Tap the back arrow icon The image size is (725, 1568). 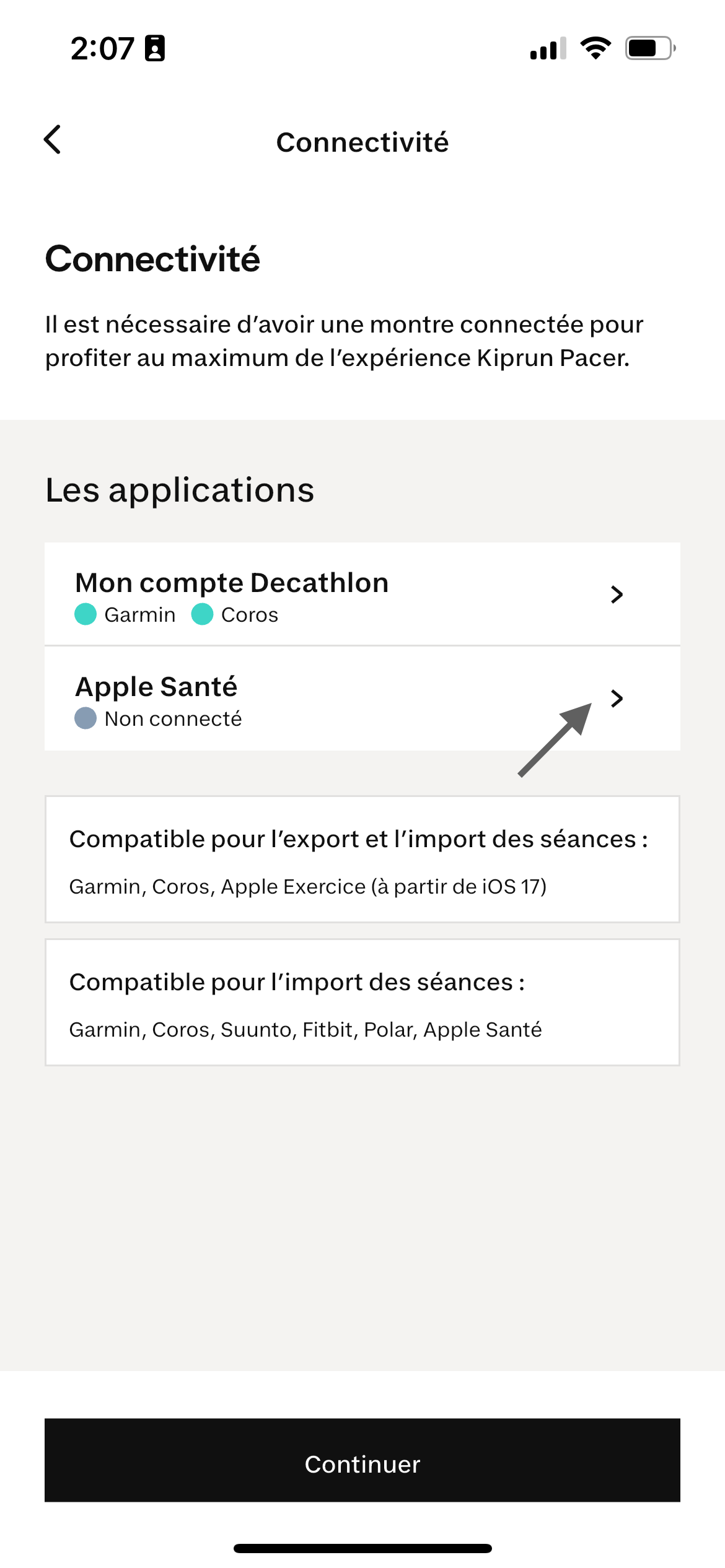tap(53, 140)
